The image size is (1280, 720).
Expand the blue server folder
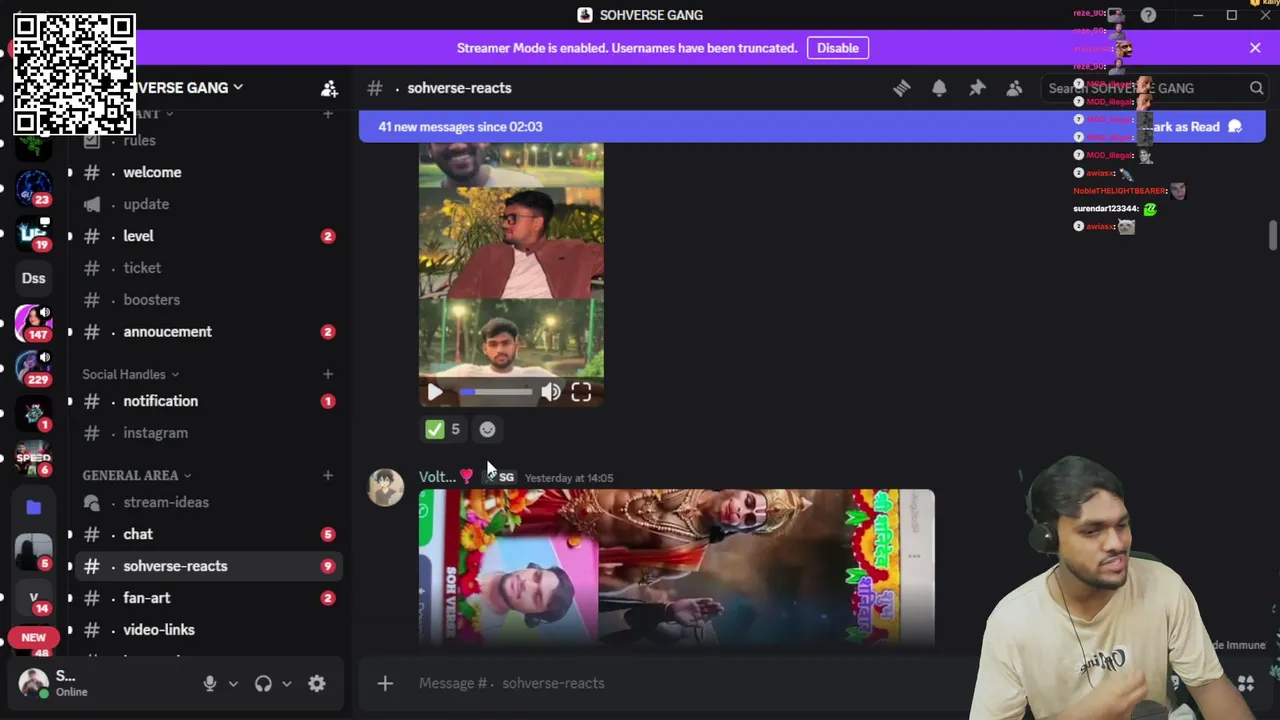[34, 507]
